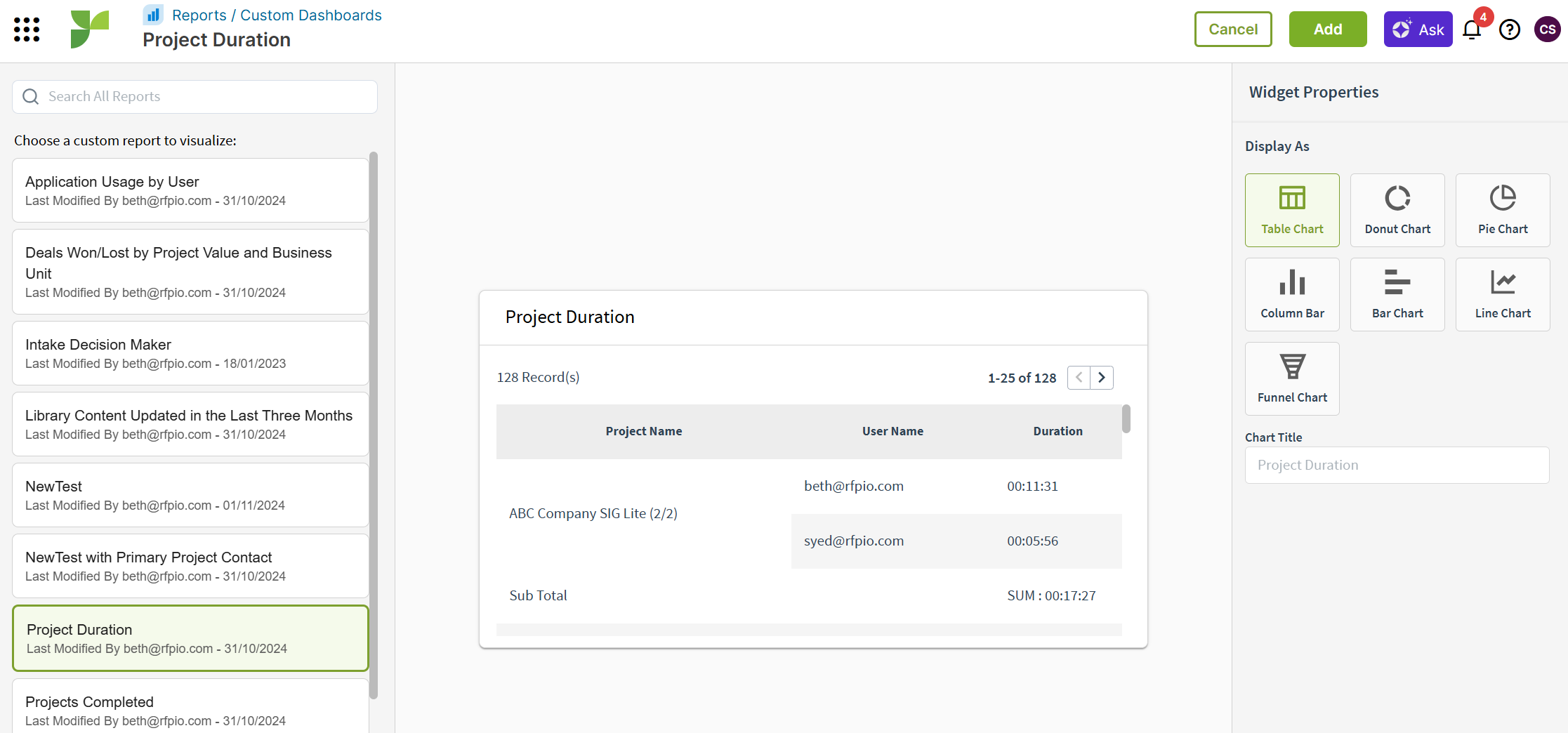The image size is (1568, 733).
Task: Go to previous page of records
Action: [x=1079, y=378]
